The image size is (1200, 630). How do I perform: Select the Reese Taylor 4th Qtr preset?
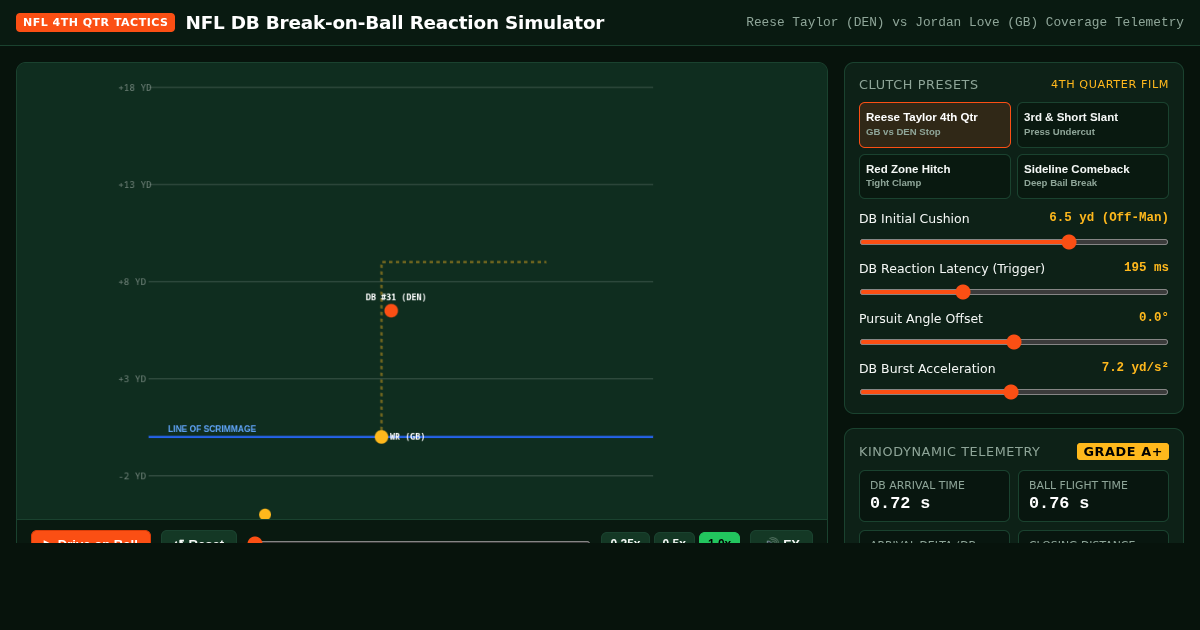click(x=935, y=125)
